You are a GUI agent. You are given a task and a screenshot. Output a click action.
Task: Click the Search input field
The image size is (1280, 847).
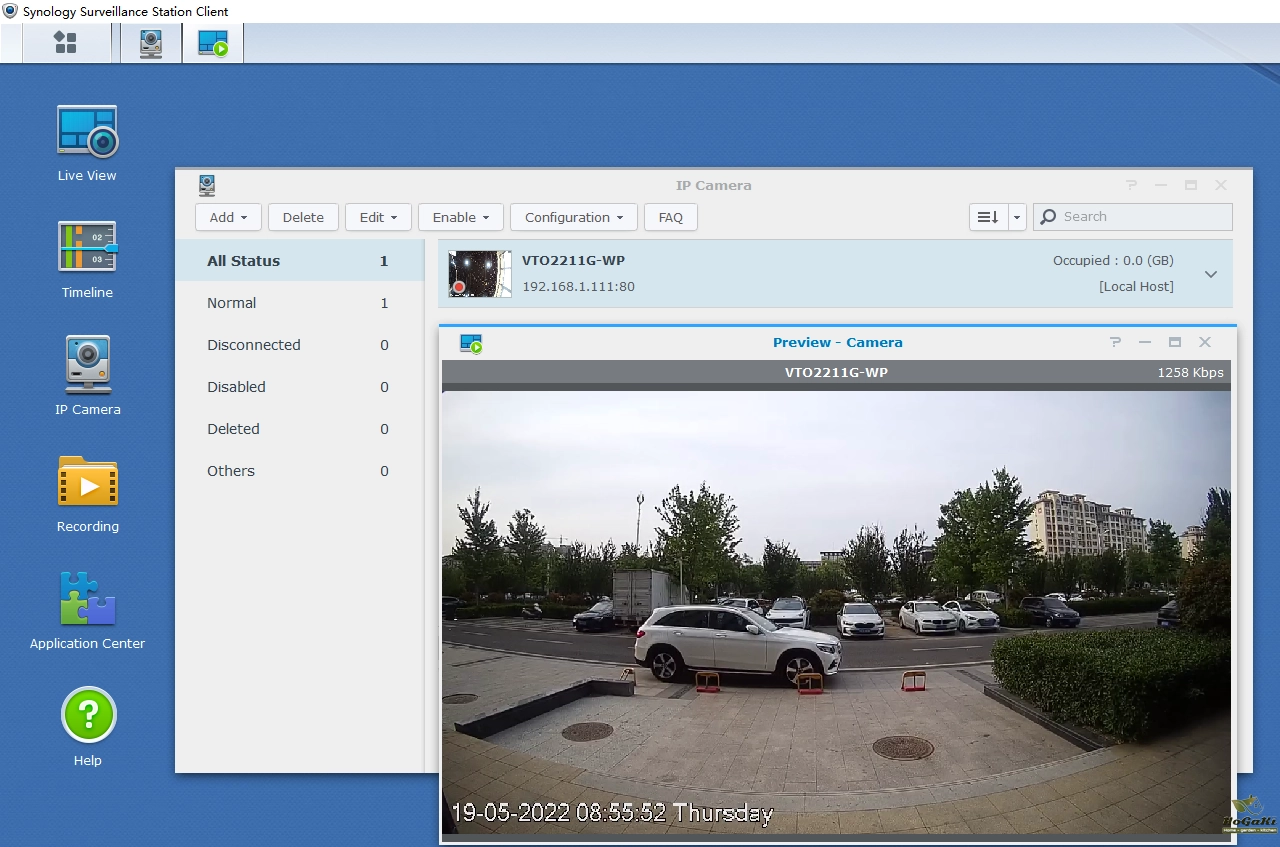1142,217
